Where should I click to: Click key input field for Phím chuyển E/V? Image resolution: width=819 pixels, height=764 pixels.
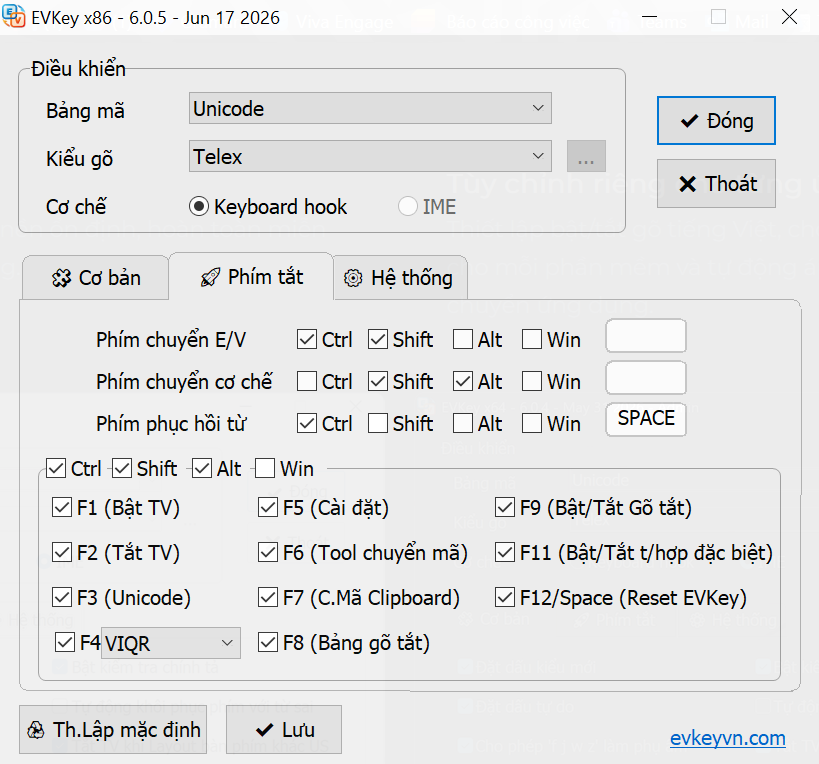(x=646, y=336)
